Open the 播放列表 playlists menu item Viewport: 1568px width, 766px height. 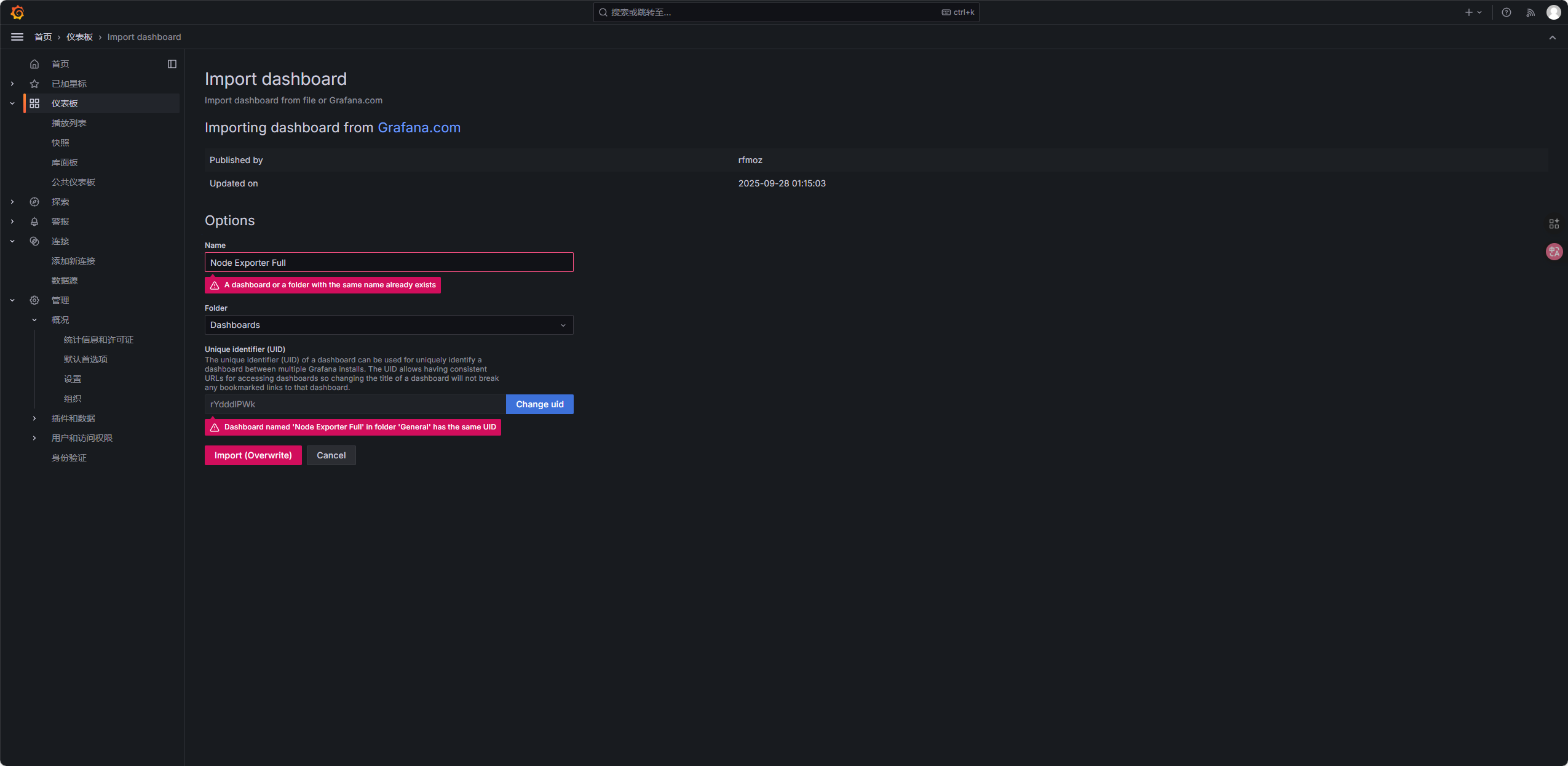pos(69,123)
